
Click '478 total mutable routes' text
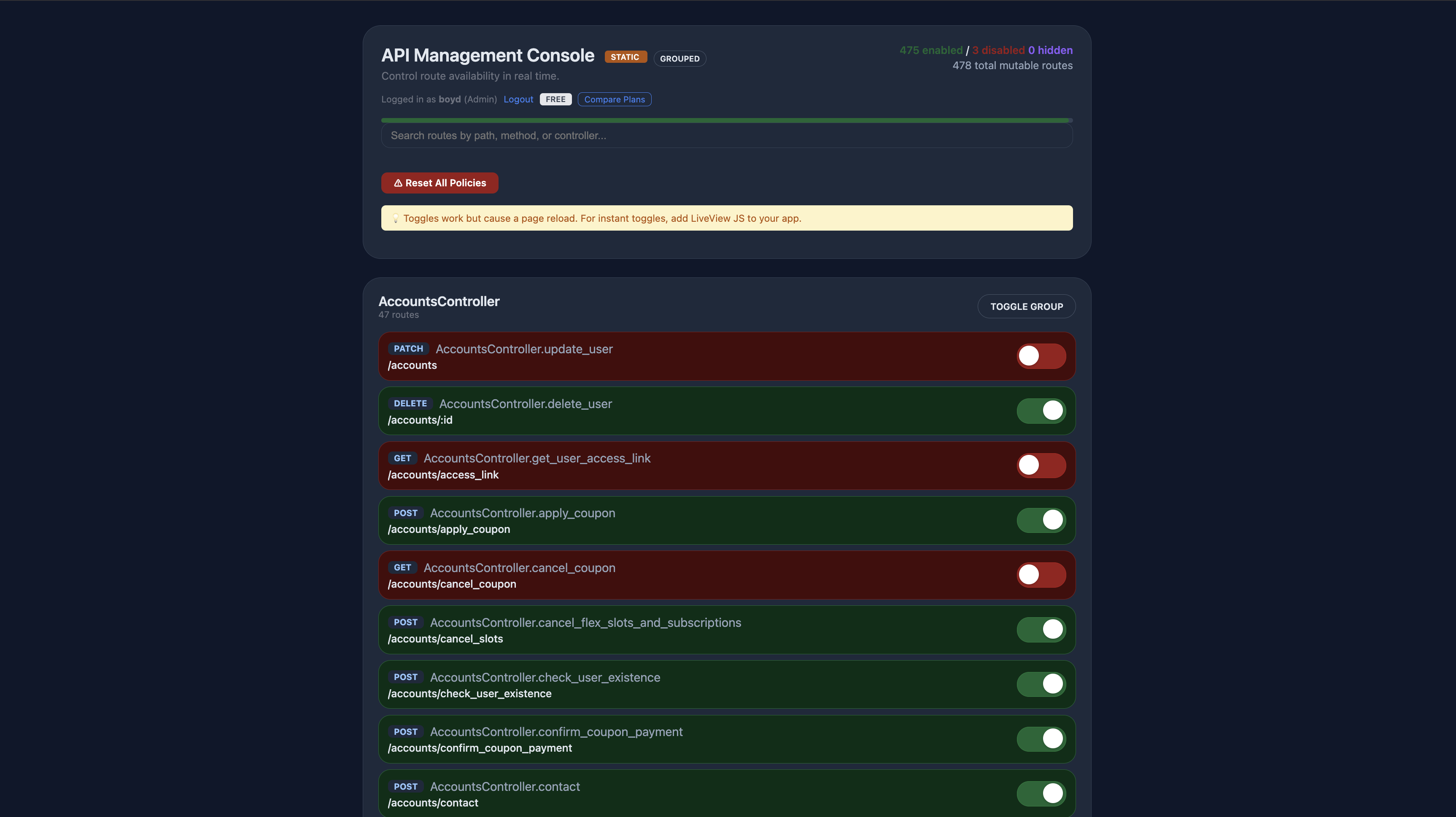click(1012, 65)
